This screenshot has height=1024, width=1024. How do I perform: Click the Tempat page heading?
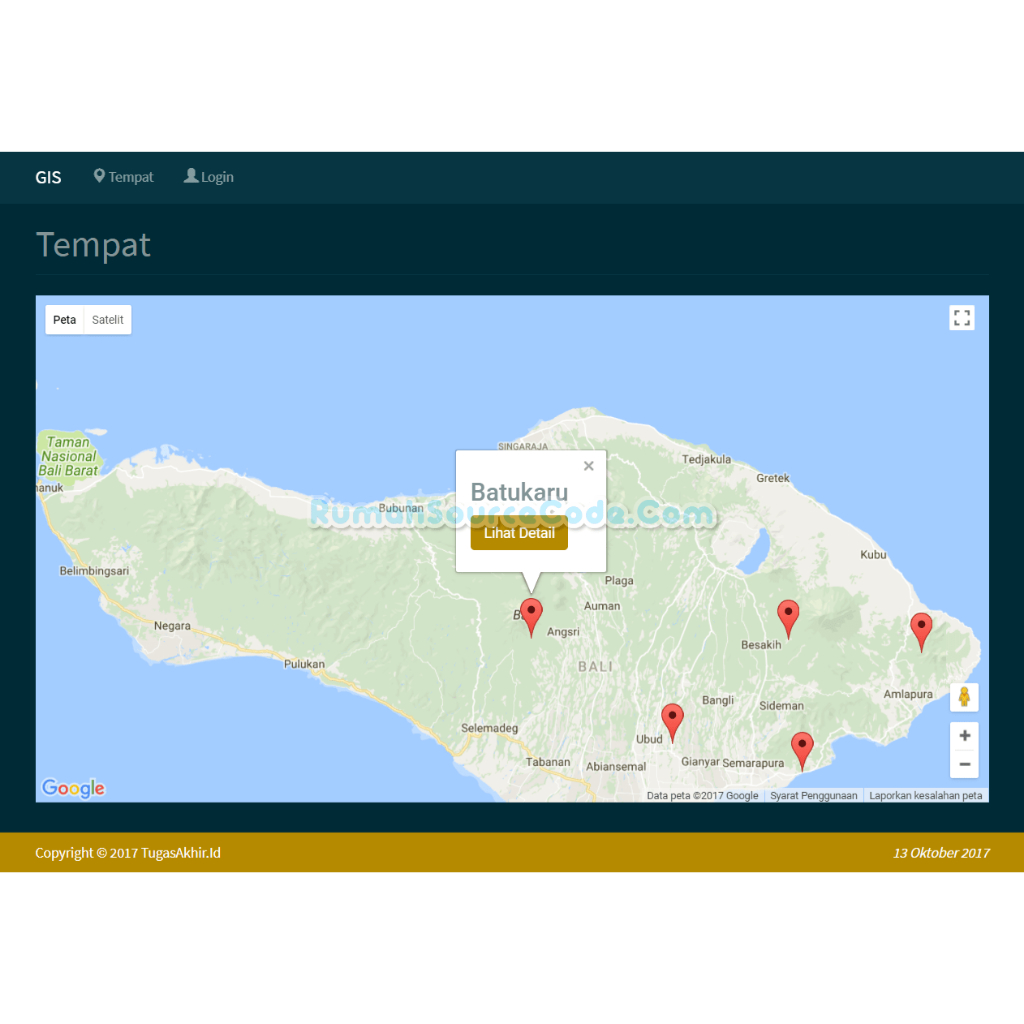[x=93, y=245]
